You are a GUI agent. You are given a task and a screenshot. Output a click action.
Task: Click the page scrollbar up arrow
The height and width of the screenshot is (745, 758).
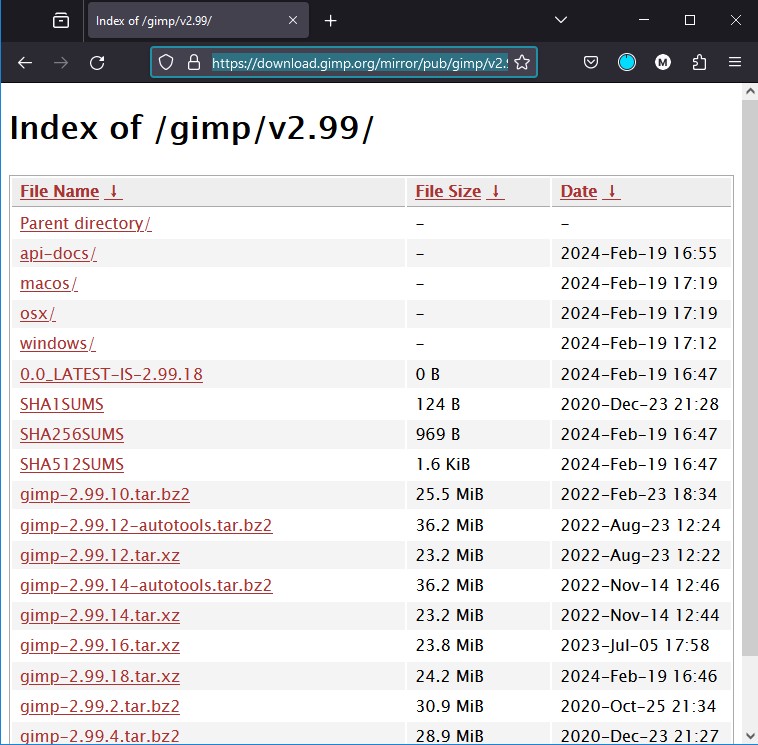(750, 91)
